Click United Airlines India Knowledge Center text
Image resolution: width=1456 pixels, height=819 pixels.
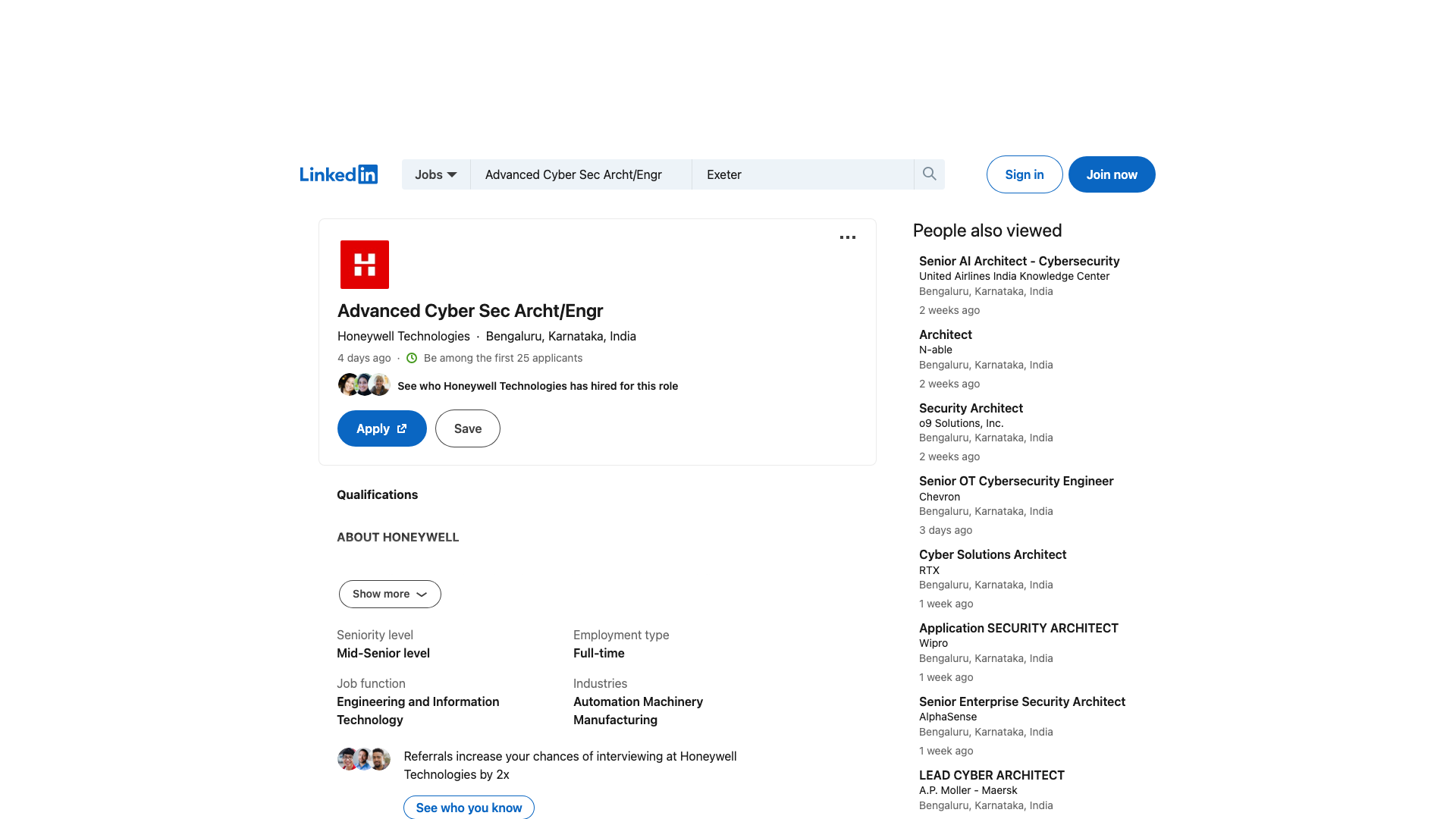point(1014,276)
